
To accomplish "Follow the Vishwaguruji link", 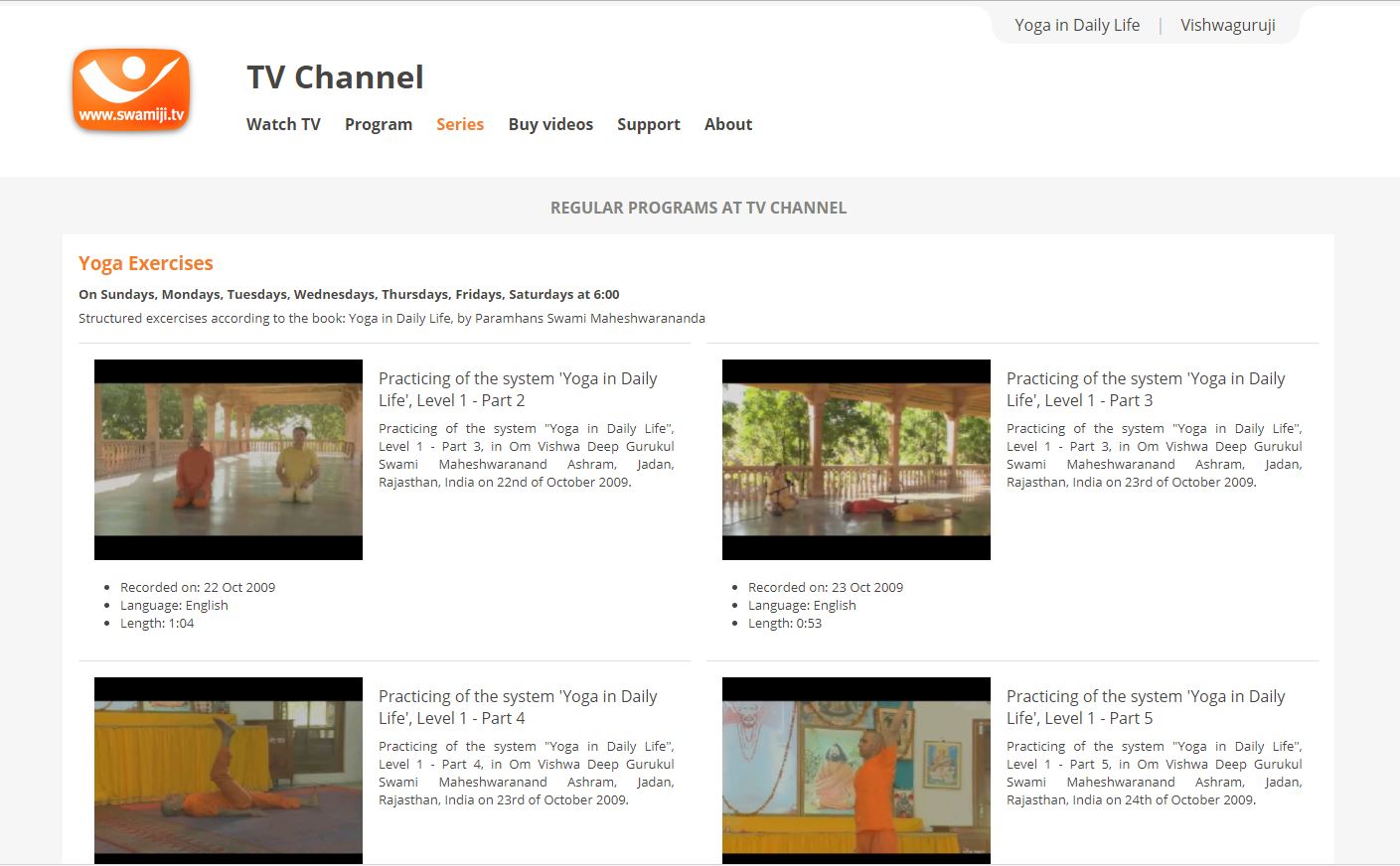I will click(x=1227, y=25).
